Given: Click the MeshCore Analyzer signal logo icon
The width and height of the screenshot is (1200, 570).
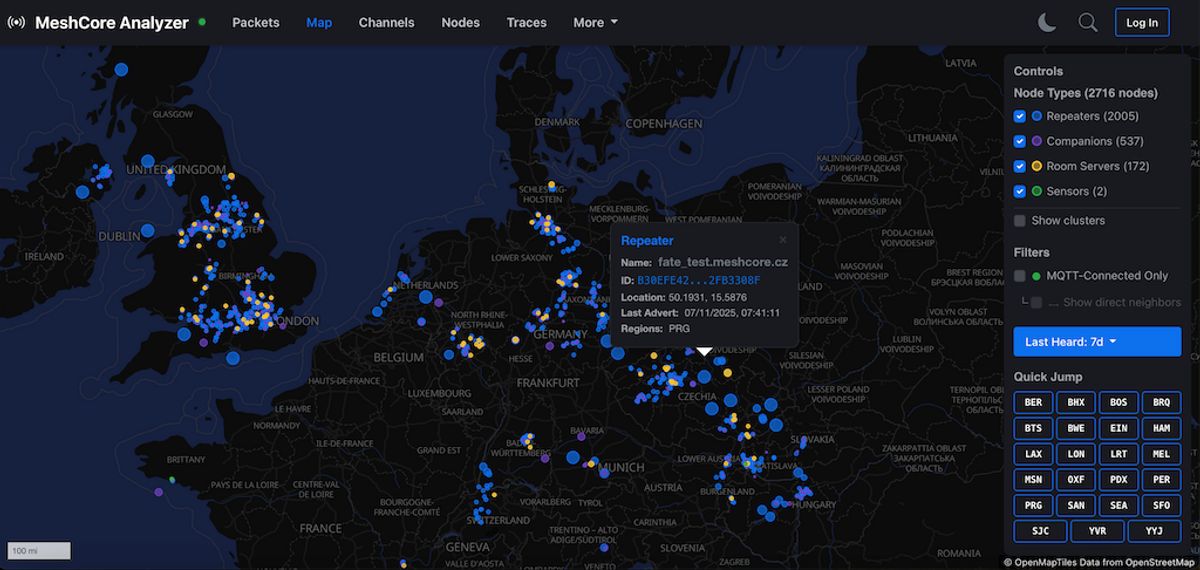Looking at the screenshot, I should (x=16, y=22).
